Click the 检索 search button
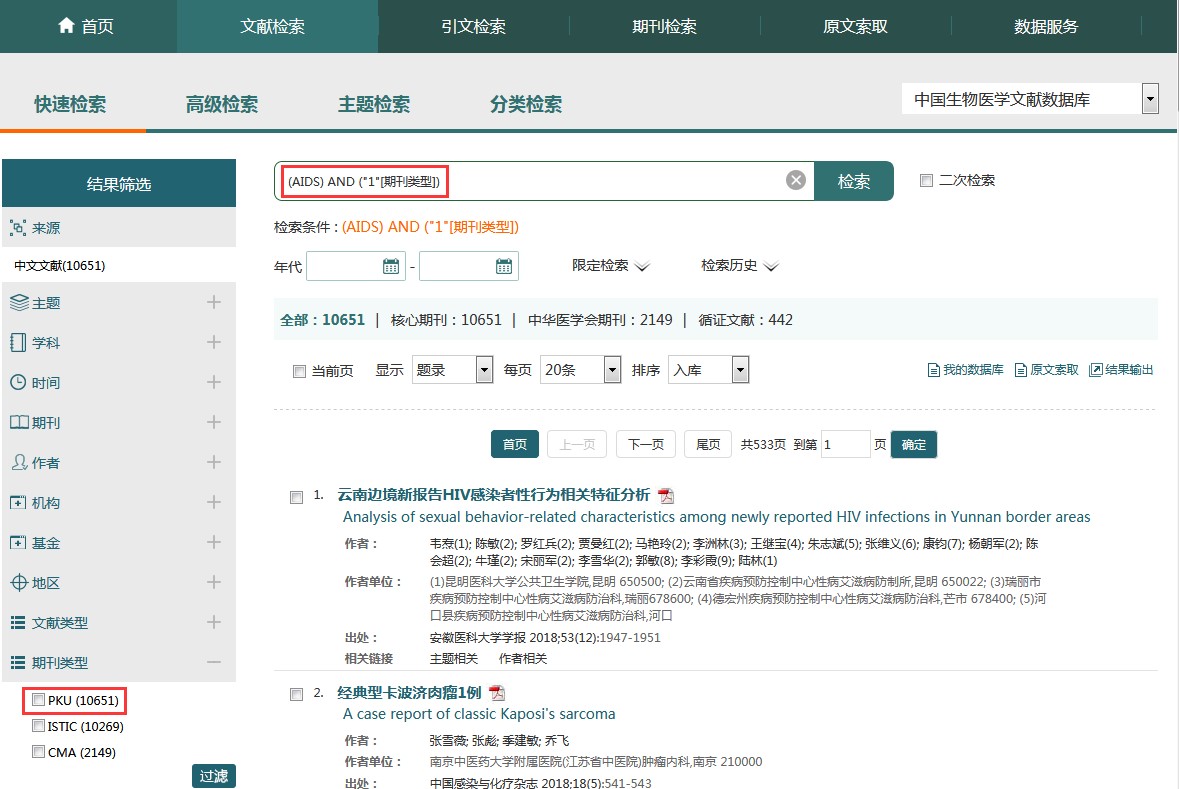Viewport: 1179px width, 789px height. pyautogui.click(x=853, y=182)
